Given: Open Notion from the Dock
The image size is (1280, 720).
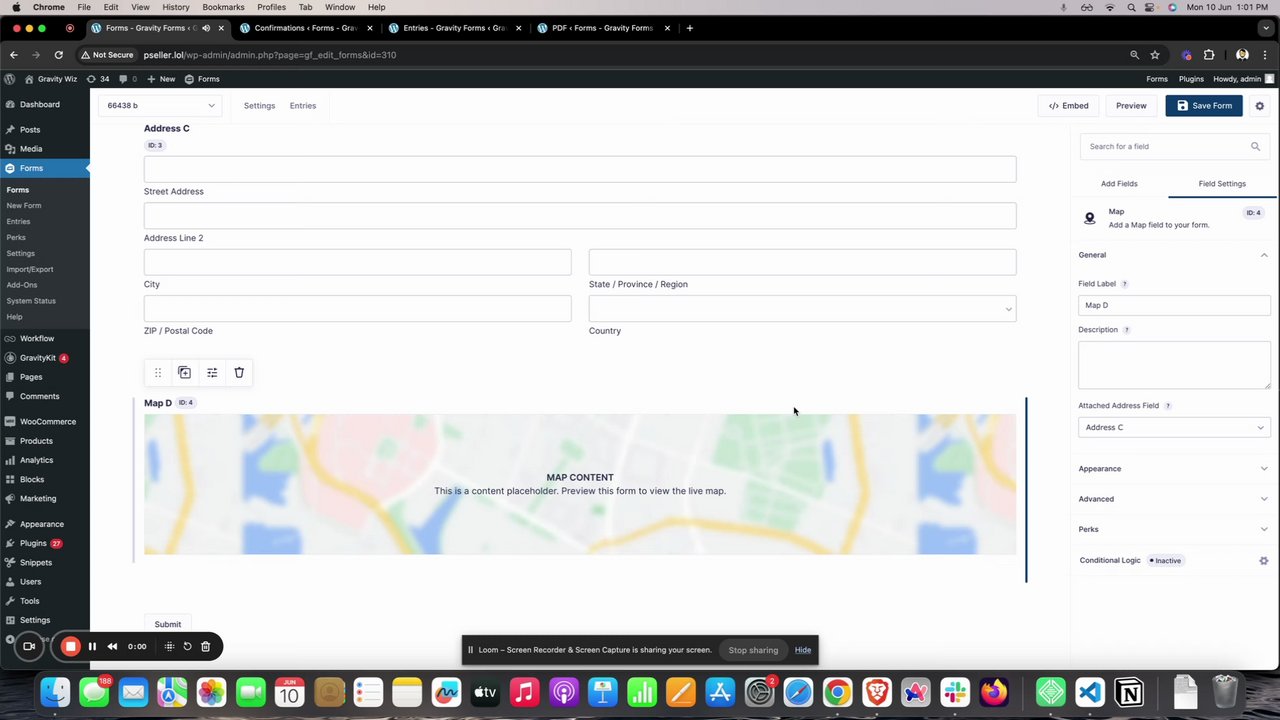Looking at the screenshot, I should [x=1129, y=692].
